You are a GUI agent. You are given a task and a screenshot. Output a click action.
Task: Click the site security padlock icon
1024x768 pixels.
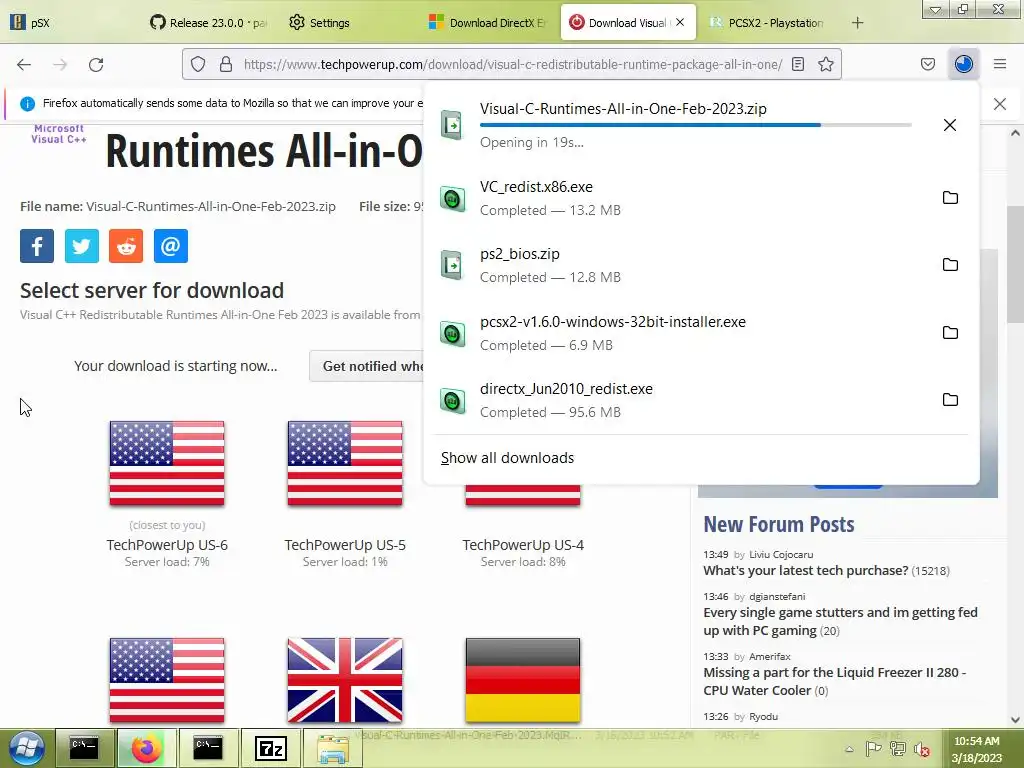point(226,64)
